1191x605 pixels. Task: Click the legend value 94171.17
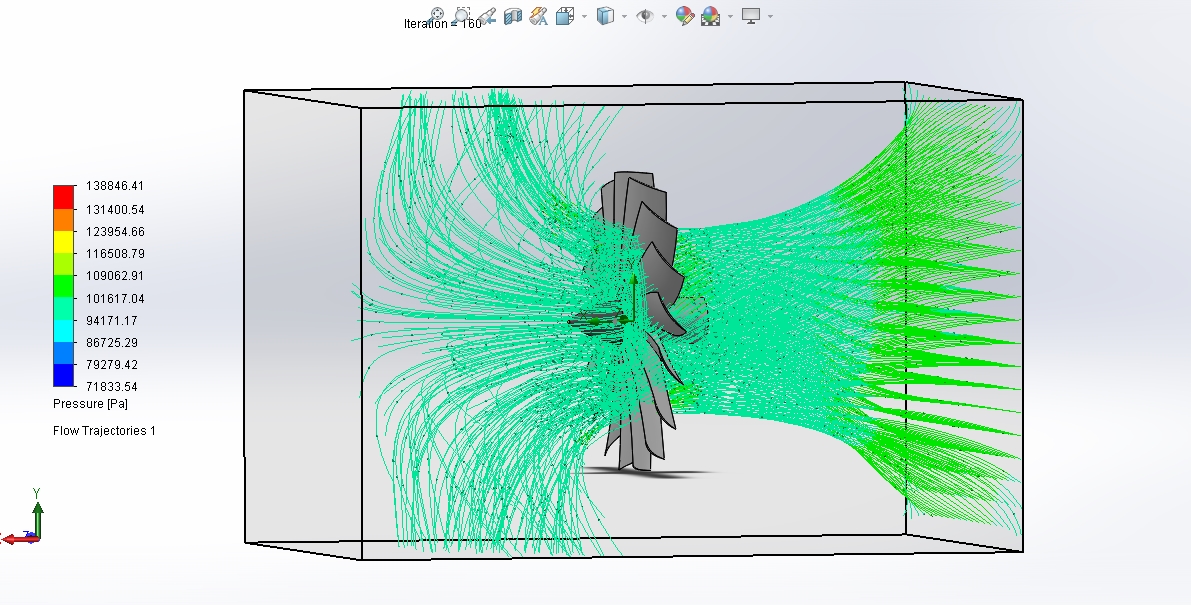pyautogui.click(x=112, y=320)
